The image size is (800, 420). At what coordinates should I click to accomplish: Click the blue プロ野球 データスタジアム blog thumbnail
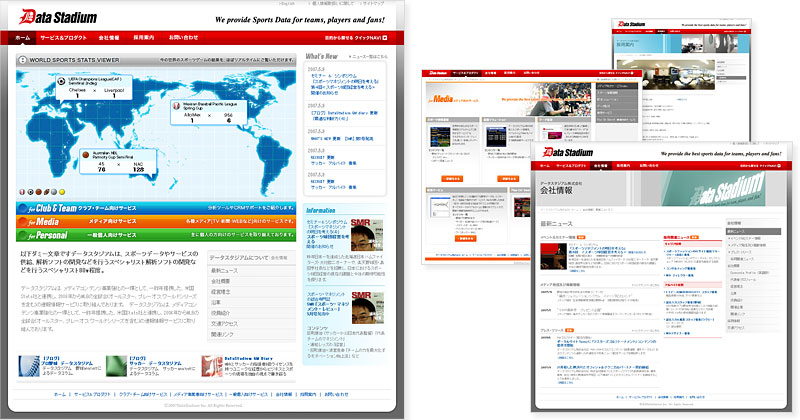29,366
